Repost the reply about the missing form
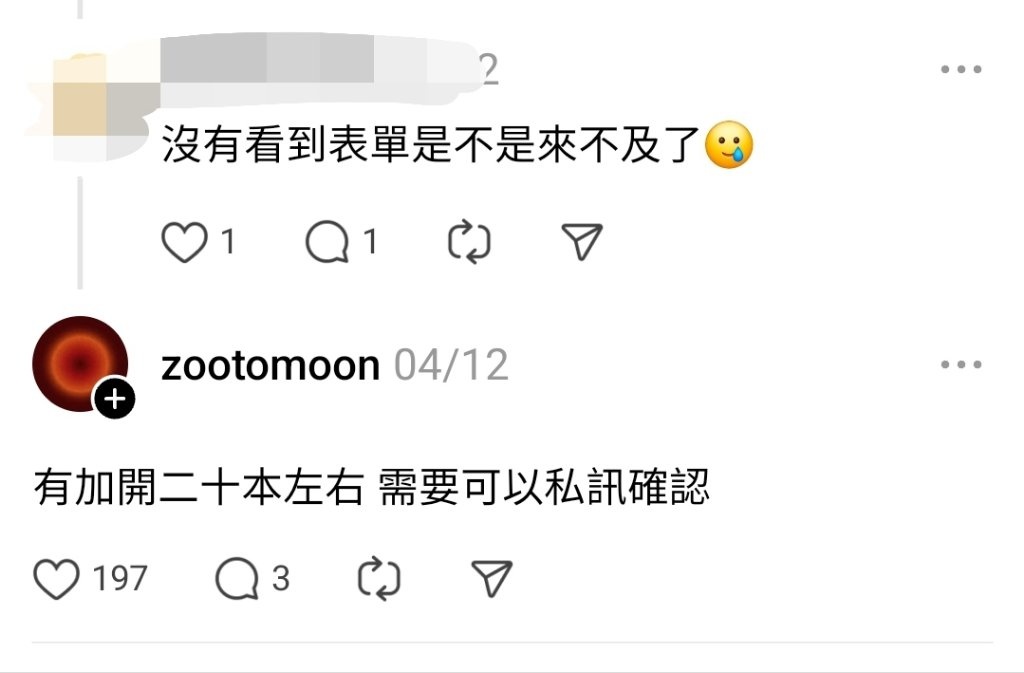The width and height of the screenshot is (1024, 673). pyautogui.click(x=469, y=242)
